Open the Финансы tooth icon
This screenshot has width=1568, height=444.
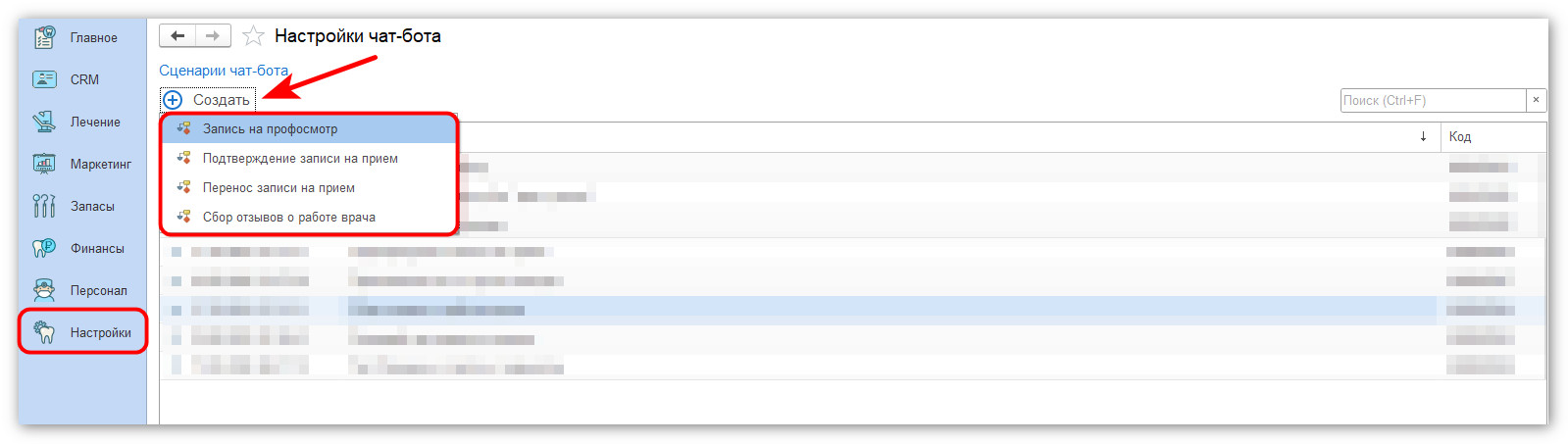[44, 248]
